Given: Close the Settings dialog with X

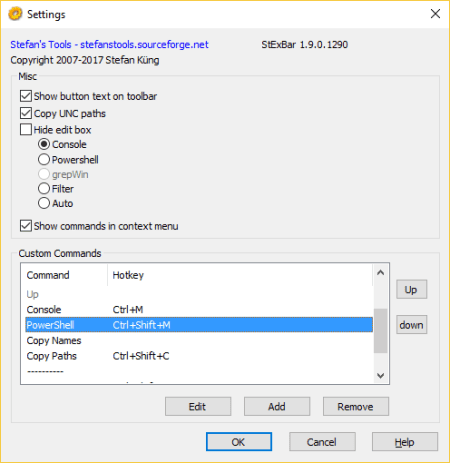Looking at the screenshot, I should (x=435, y=14).
